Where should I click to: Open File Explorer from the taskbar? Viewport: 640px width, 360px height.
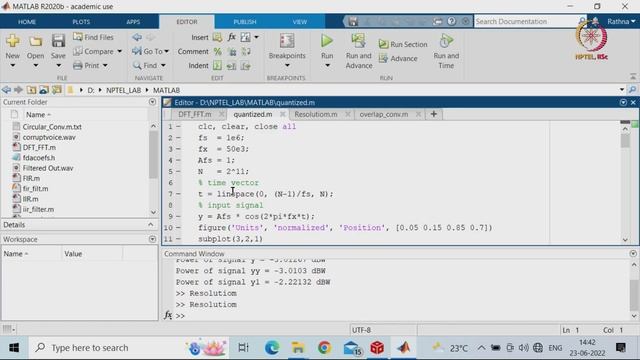click(298, 348)
